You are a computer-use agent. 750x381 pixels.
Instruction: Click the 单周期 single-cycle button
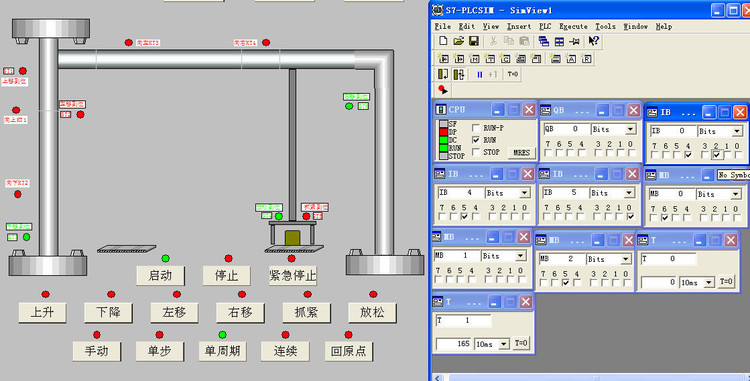(222, 351)
